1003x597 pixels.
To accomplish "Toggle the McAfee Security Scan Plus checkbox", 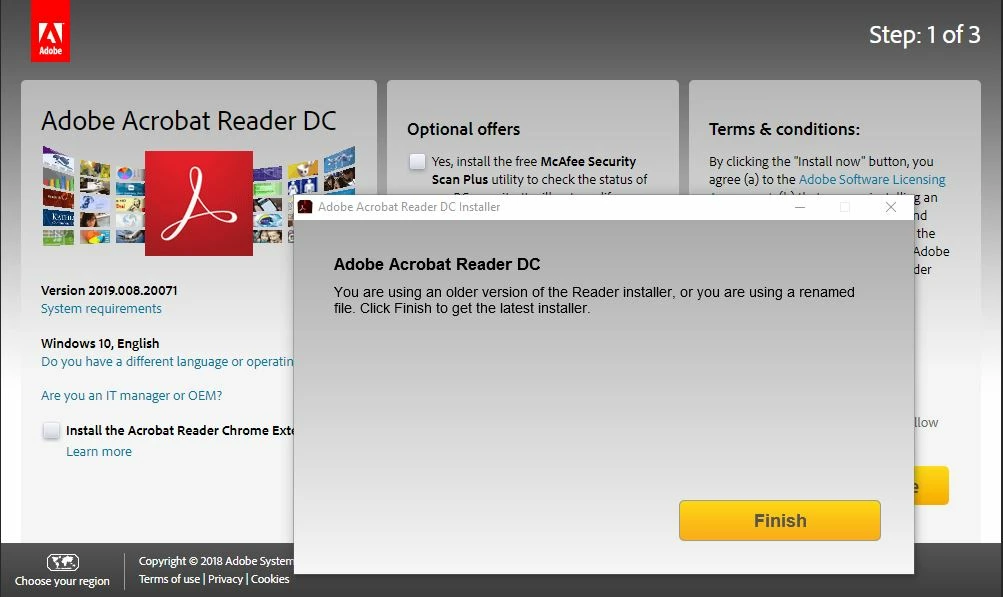I will [417, 161].
